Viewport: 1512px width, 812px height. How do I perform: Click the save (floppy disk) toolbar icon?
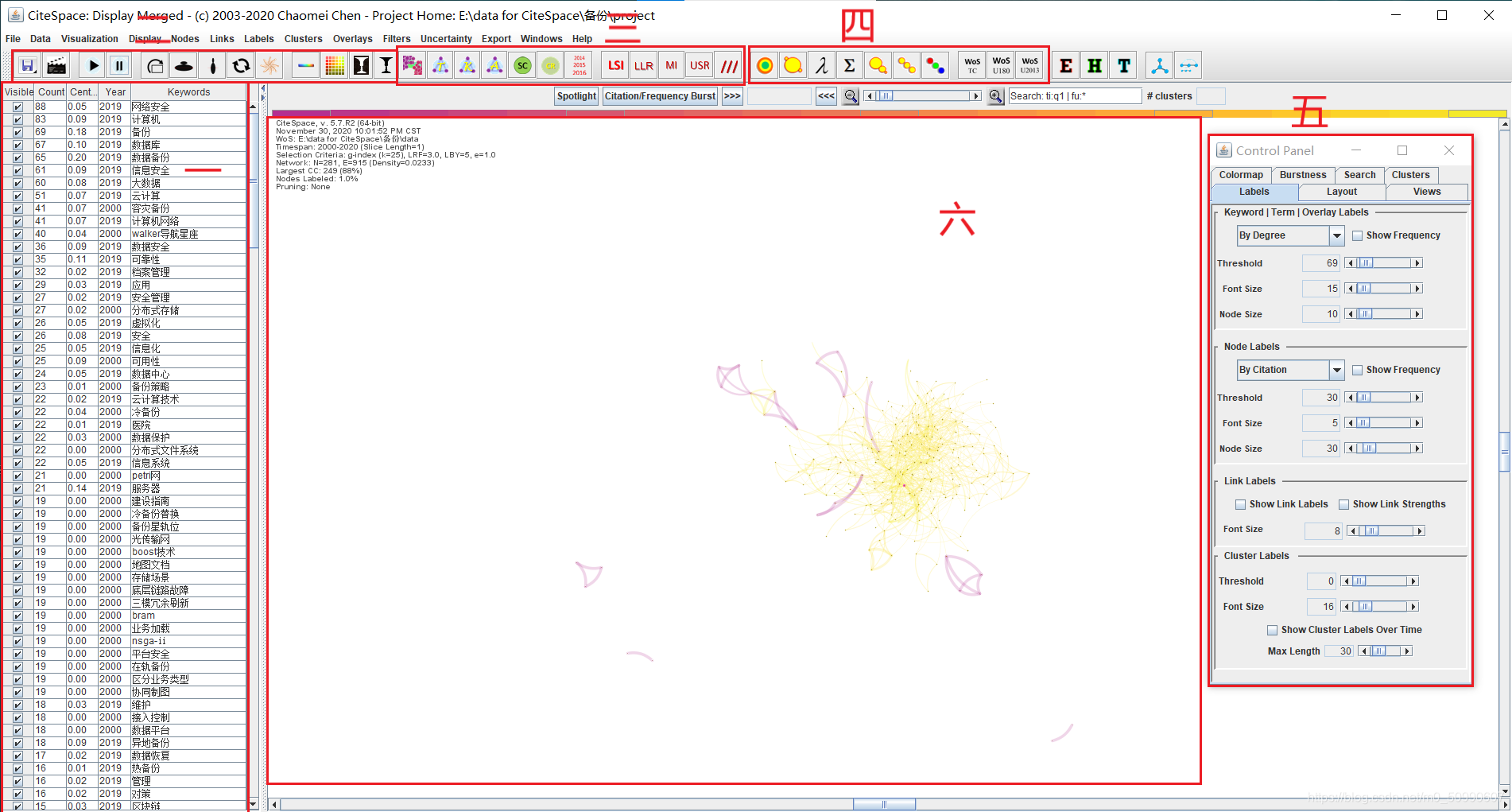(28, 66)
